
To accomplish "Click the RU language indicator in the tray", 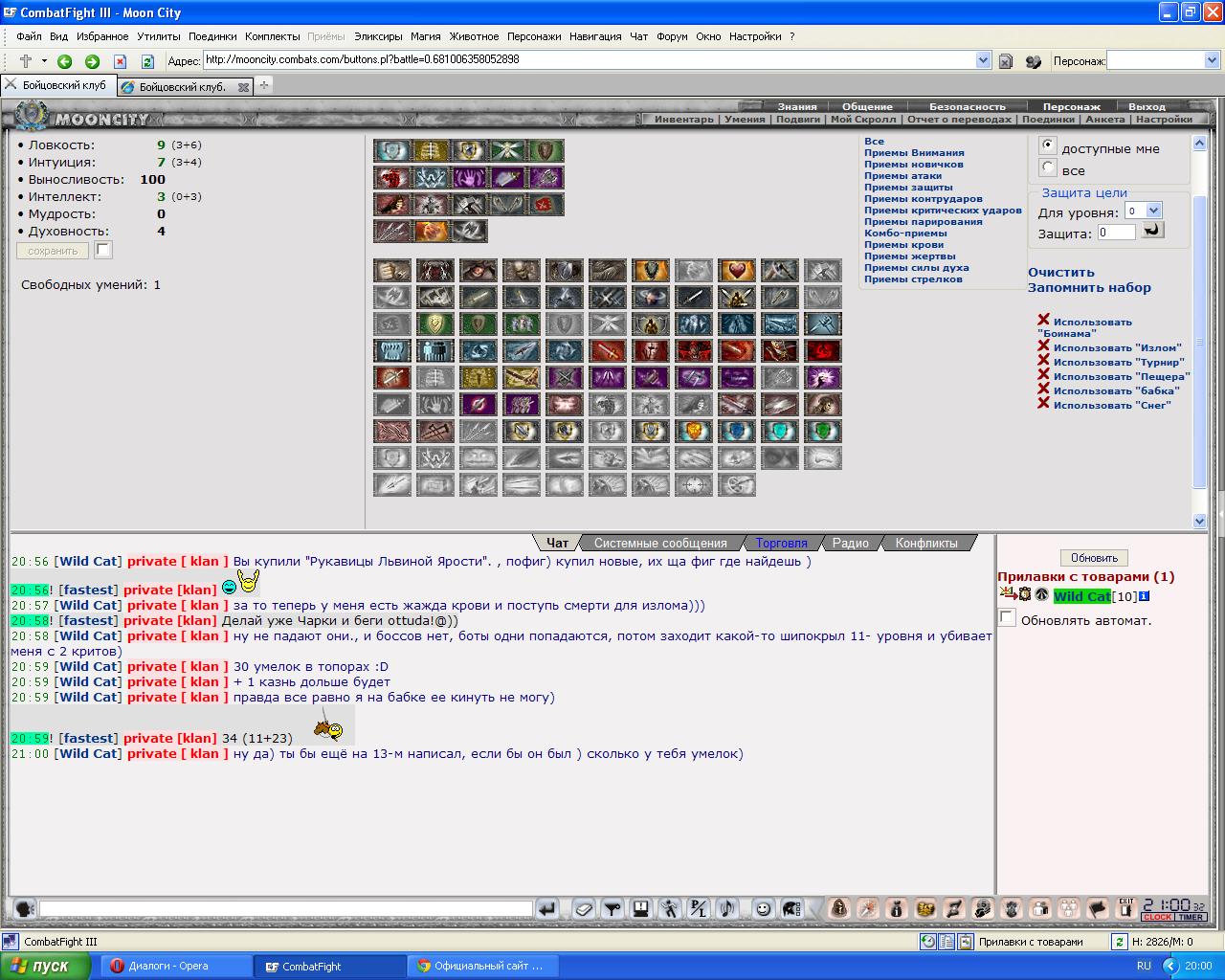I will (1144, 966).
